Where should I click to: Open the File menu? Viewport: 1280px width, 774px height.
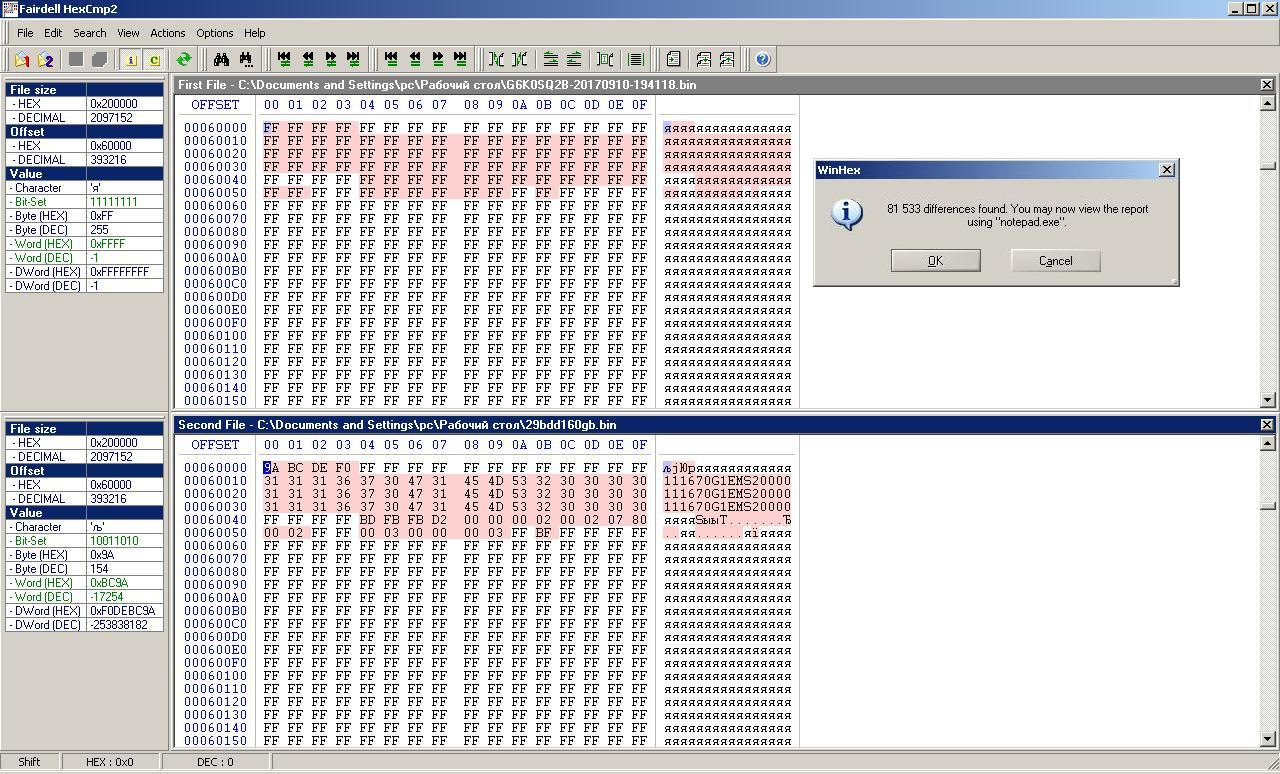click(25, 33)
